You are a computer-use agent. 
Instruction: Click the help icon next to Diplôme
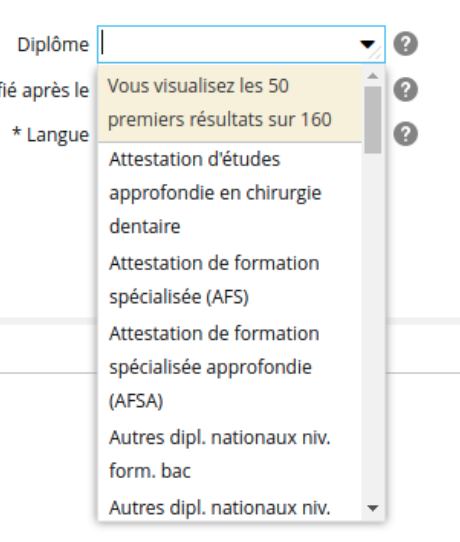coord(405,44)
